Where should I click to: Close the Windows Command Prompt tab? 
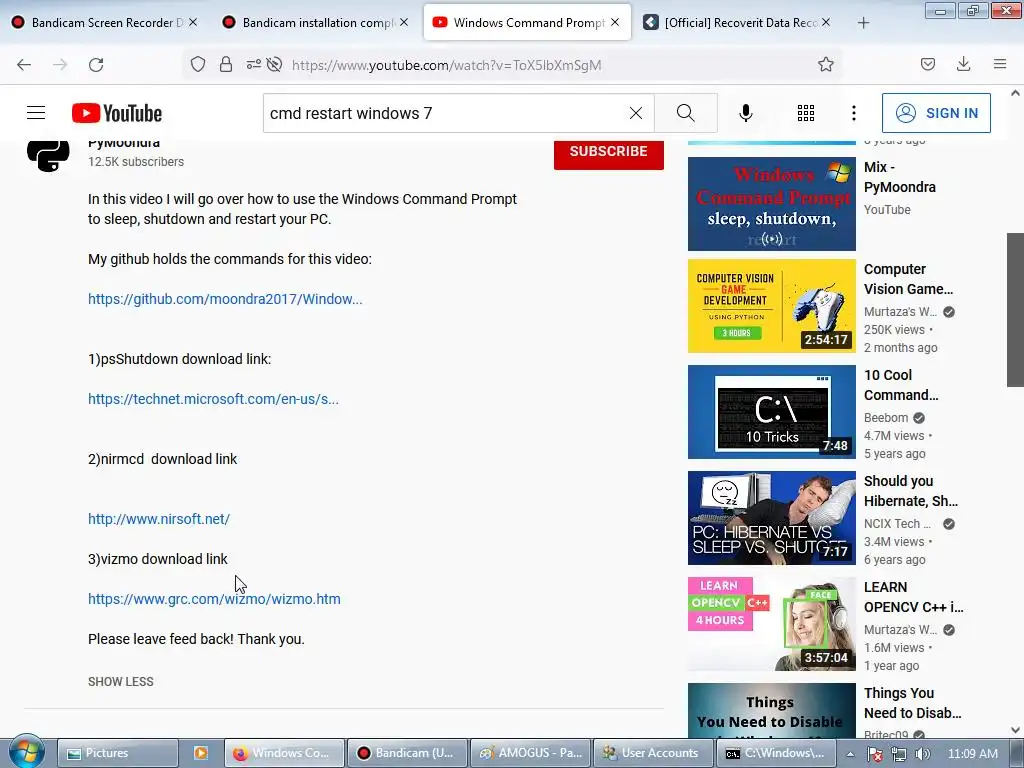pos(615,22)
